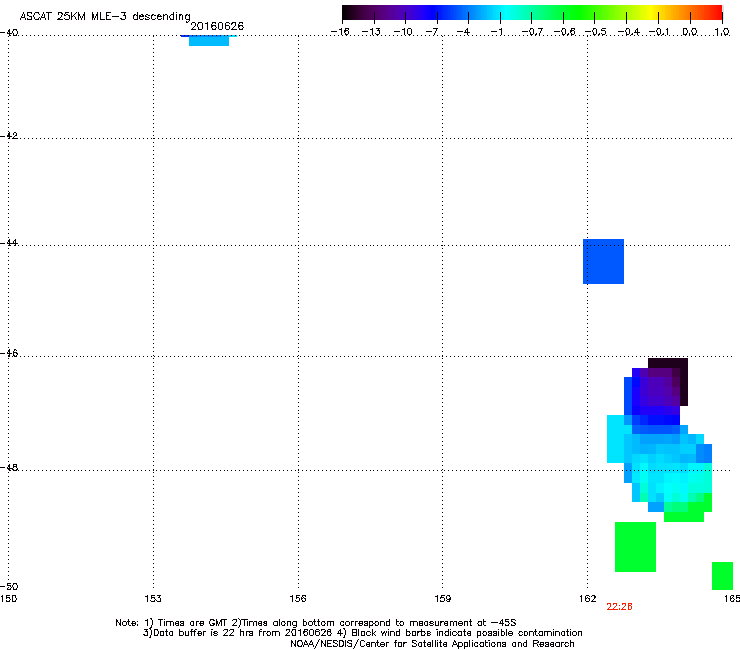Click the latitude label -42
The width and height of the screenshot is (740, 650).
tap(9, 135)
